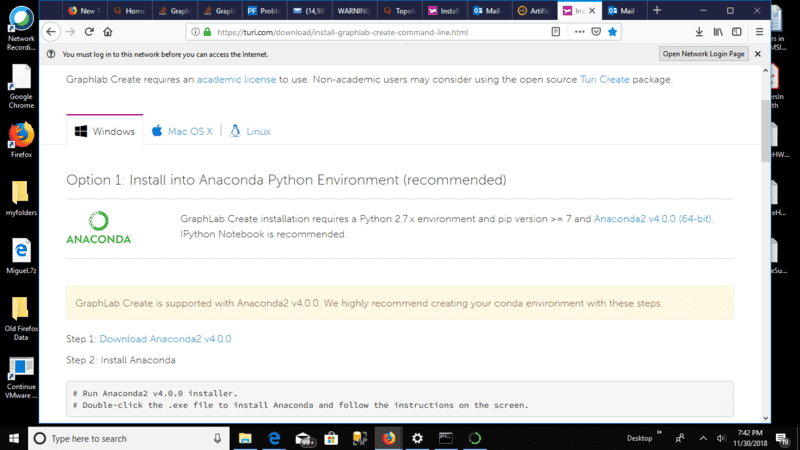Click the URL address bar

pyautogui.click(x=380, y=31)
